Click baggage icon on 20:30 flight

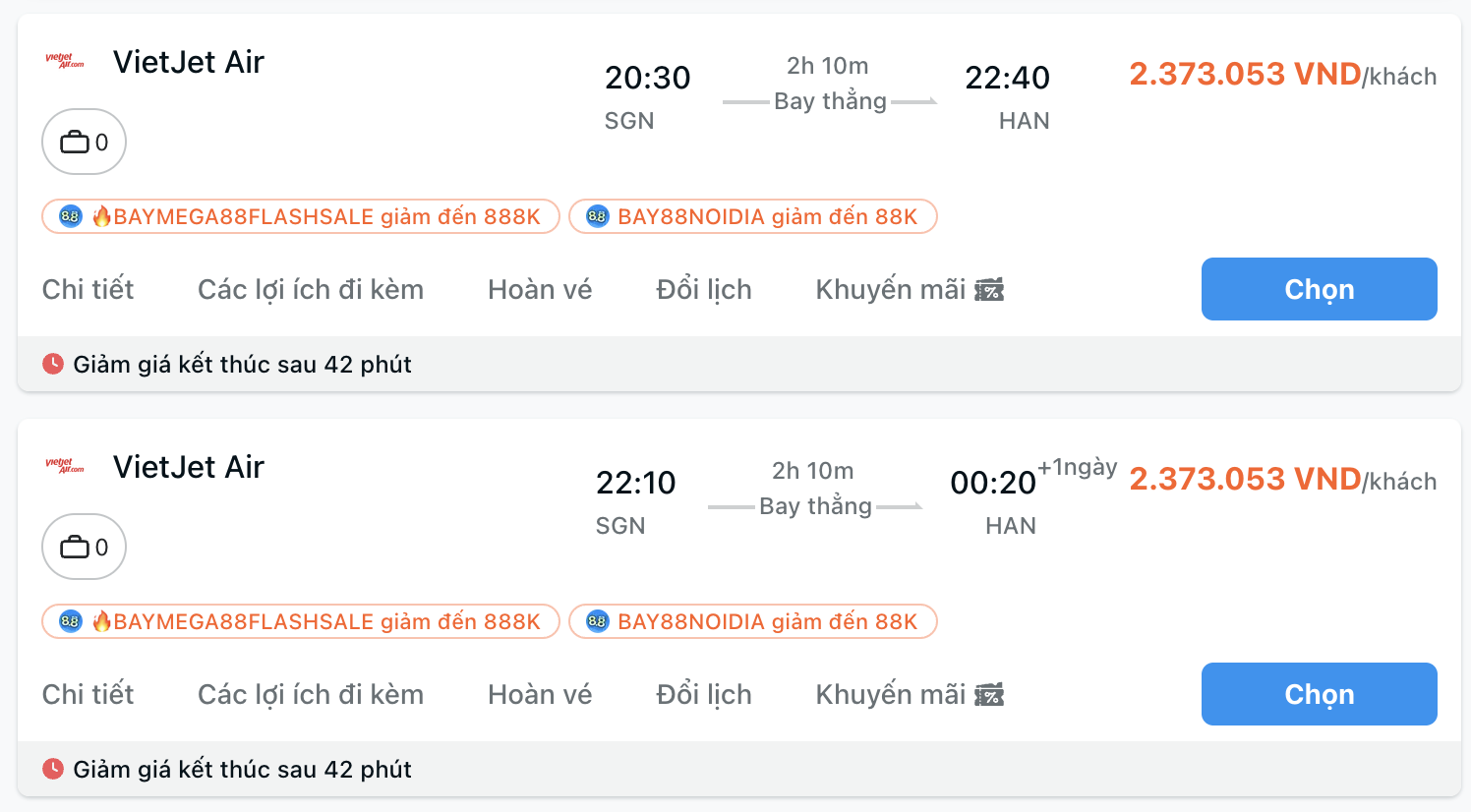(75, 143)
